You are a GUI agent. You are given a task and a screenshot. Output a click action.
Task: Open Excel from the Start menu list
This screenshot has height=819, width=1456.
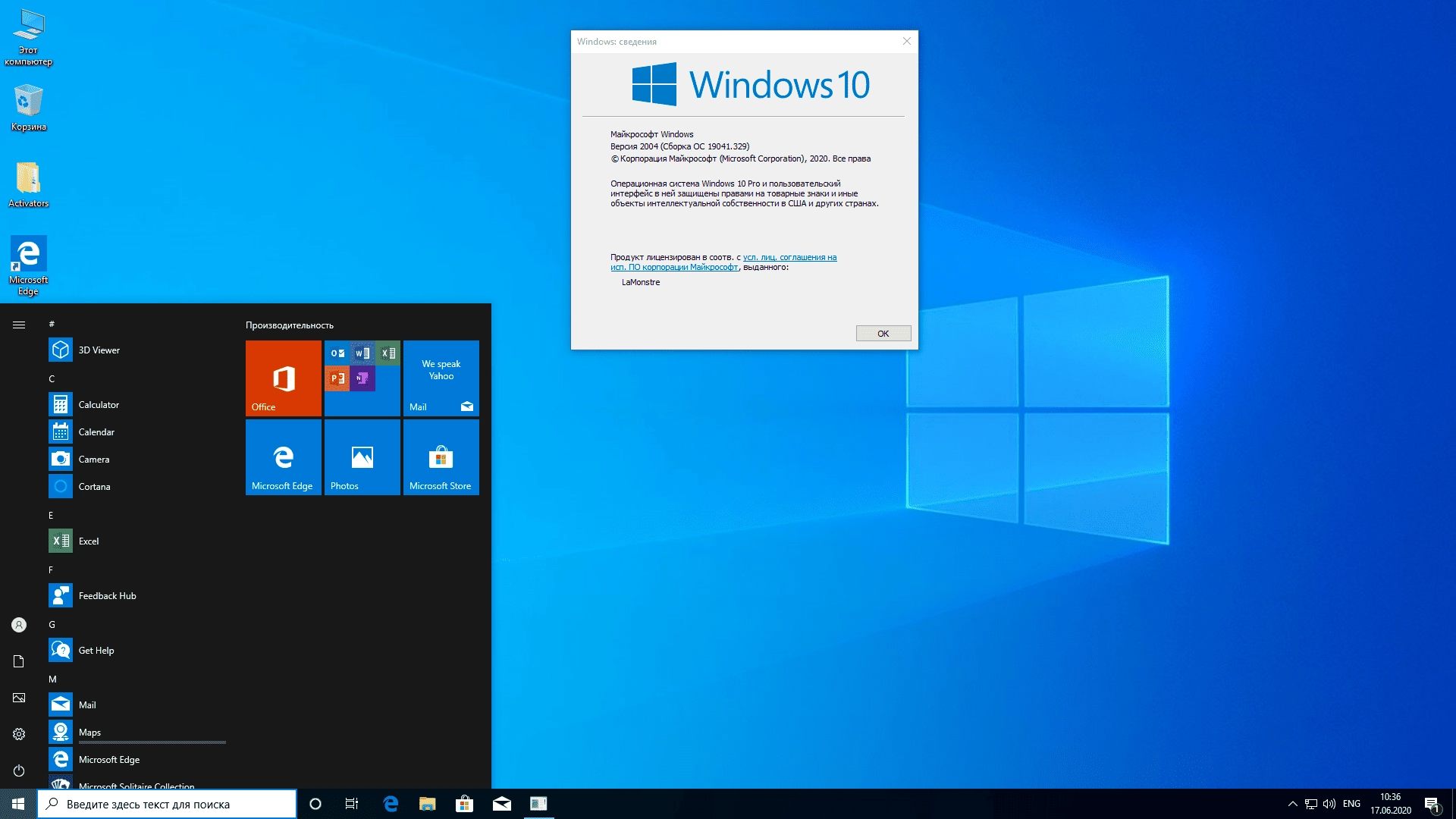click(x=137, y=541)
